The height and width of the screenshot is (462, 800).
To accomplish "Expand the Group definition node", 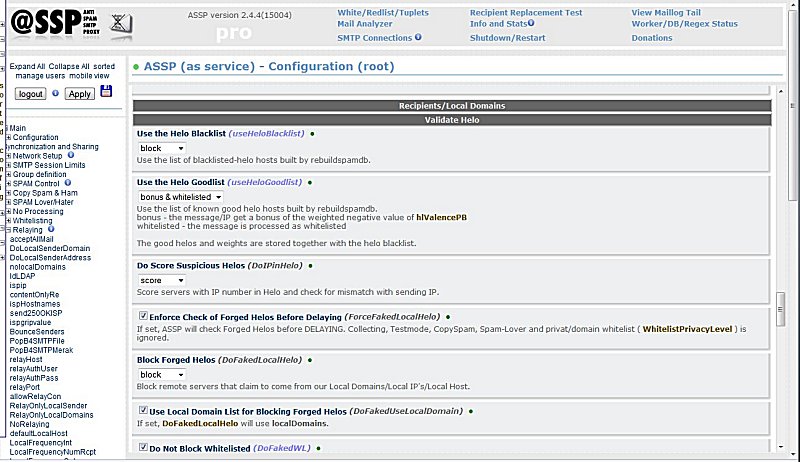I will [9, 174].
